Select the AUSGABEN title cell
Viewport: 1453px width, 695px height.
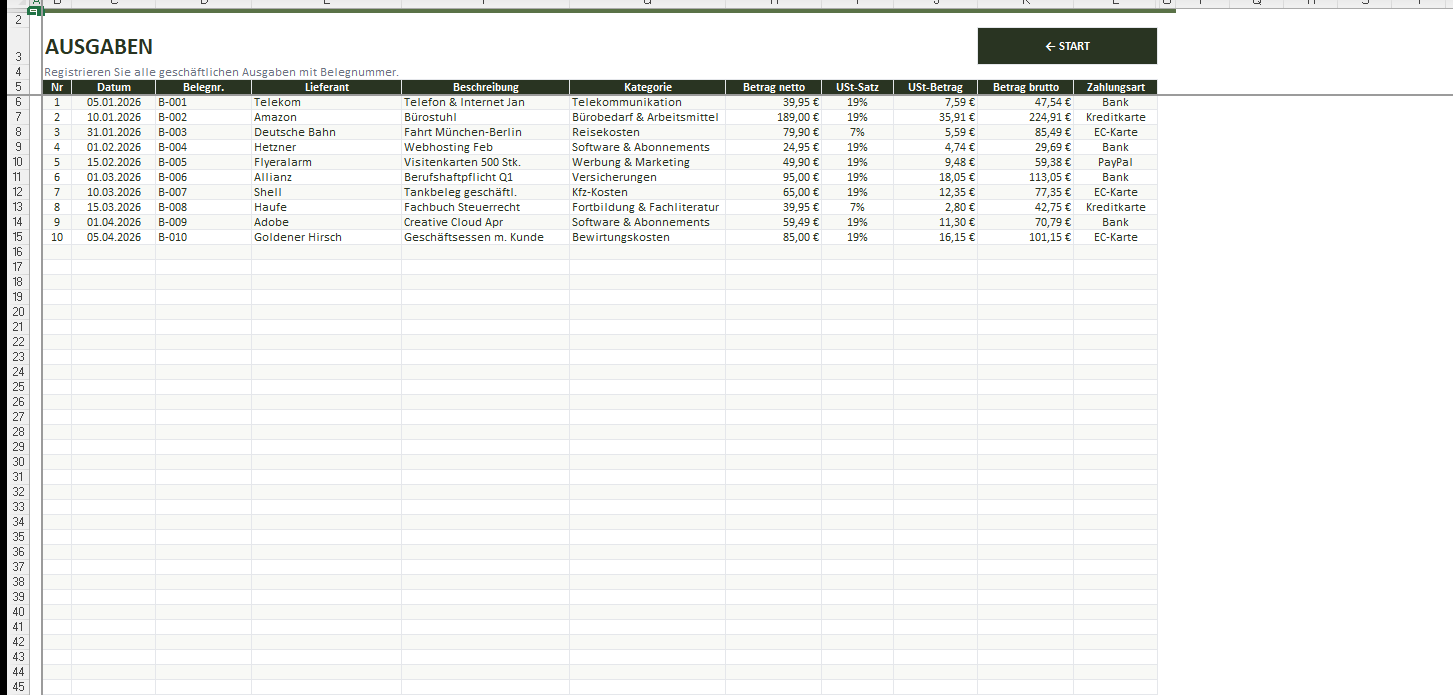tap(99, 47)
